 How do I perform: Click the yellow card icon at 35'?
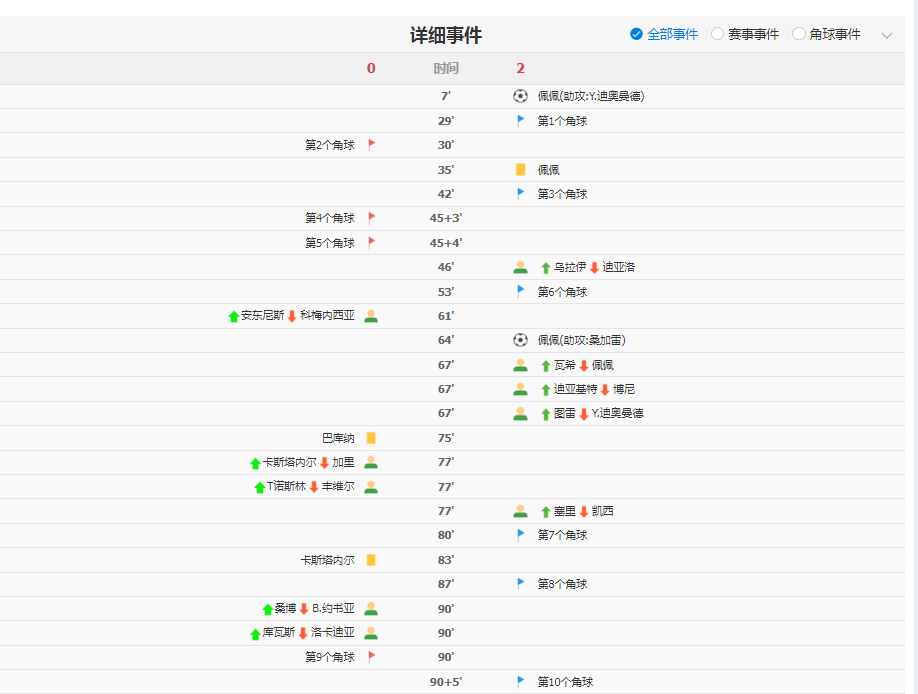pyautogui.click(x=520, y=170)
